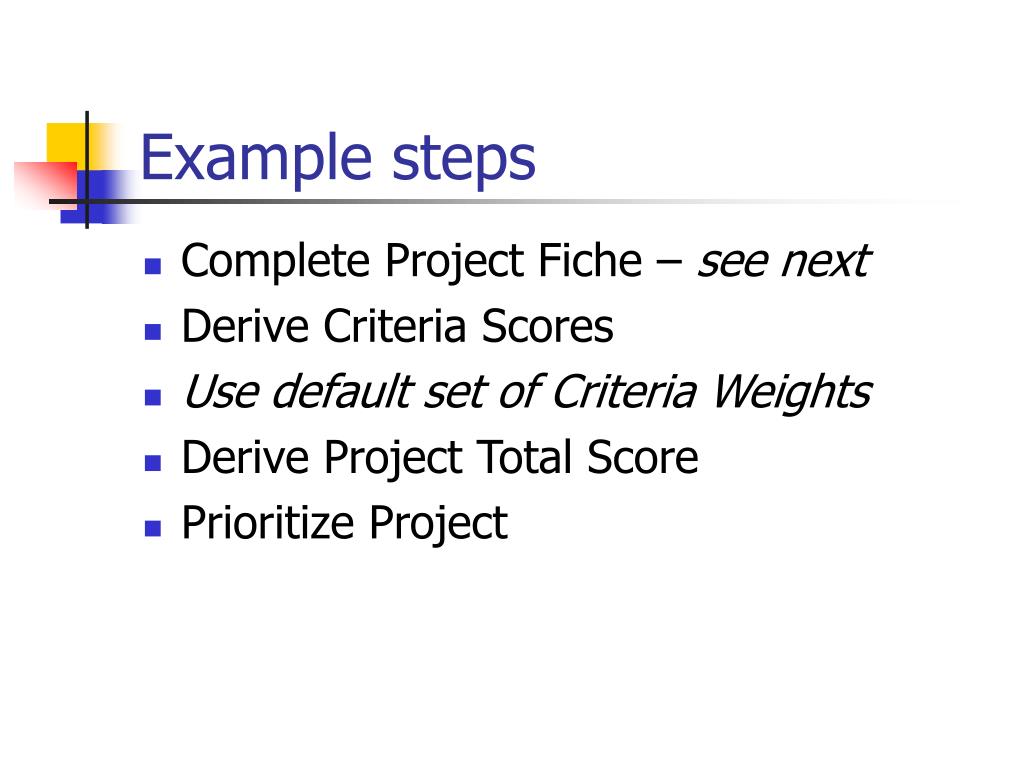Click the blue square in the logo
The width and height of the screenshot is (1024, 768).
(98, 196)
